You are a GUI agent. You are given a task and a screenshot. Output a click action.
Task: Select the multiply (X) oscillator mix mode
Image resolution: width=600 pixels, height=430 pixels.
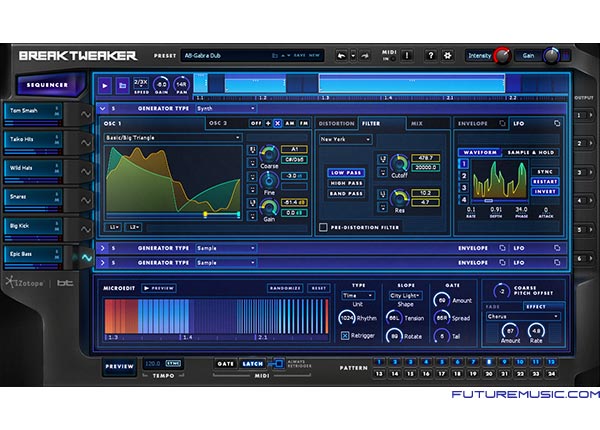[277, 123]
